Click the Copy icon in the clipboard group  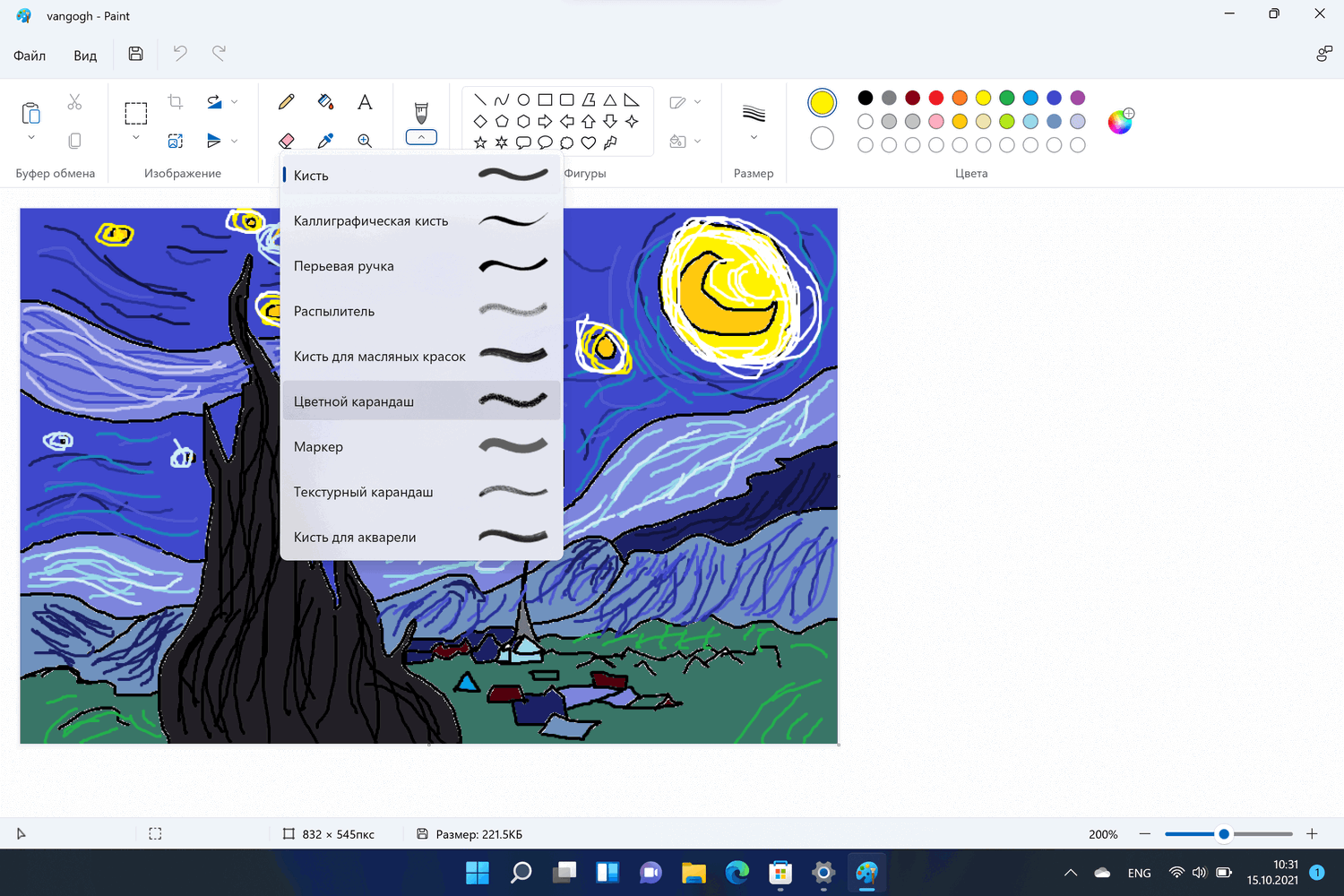pos(74,141)
